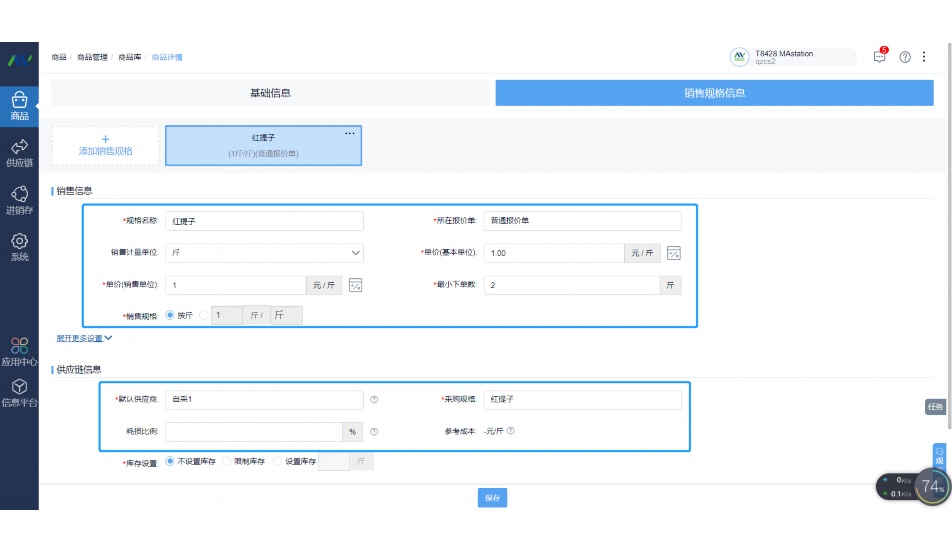Select 不设置库存 radio option
Image resolution: width=952 pixels, height=552 pixels.
click(170, 461)
